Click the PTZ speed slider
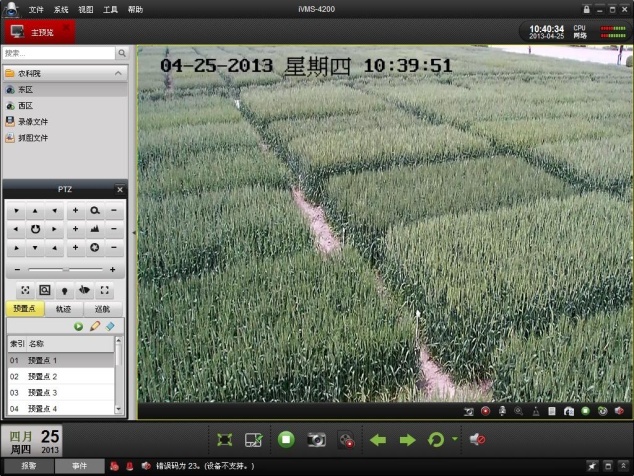Viewport: 634px width, 476px height. point(65,270)
